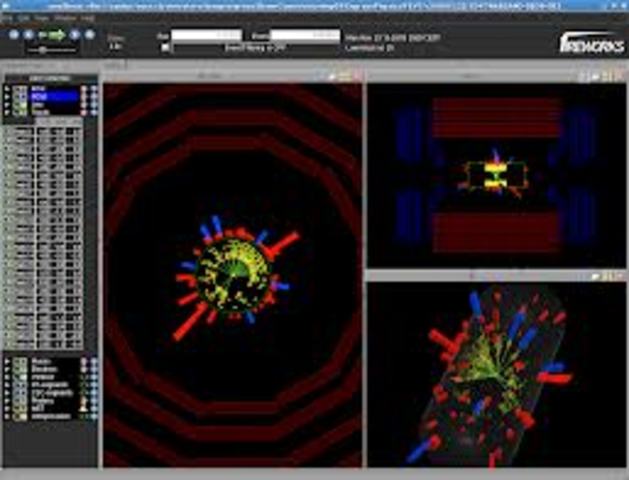Click the Event filtering button
The width and height of the screenshot is (629, 480).
point(255,48)
